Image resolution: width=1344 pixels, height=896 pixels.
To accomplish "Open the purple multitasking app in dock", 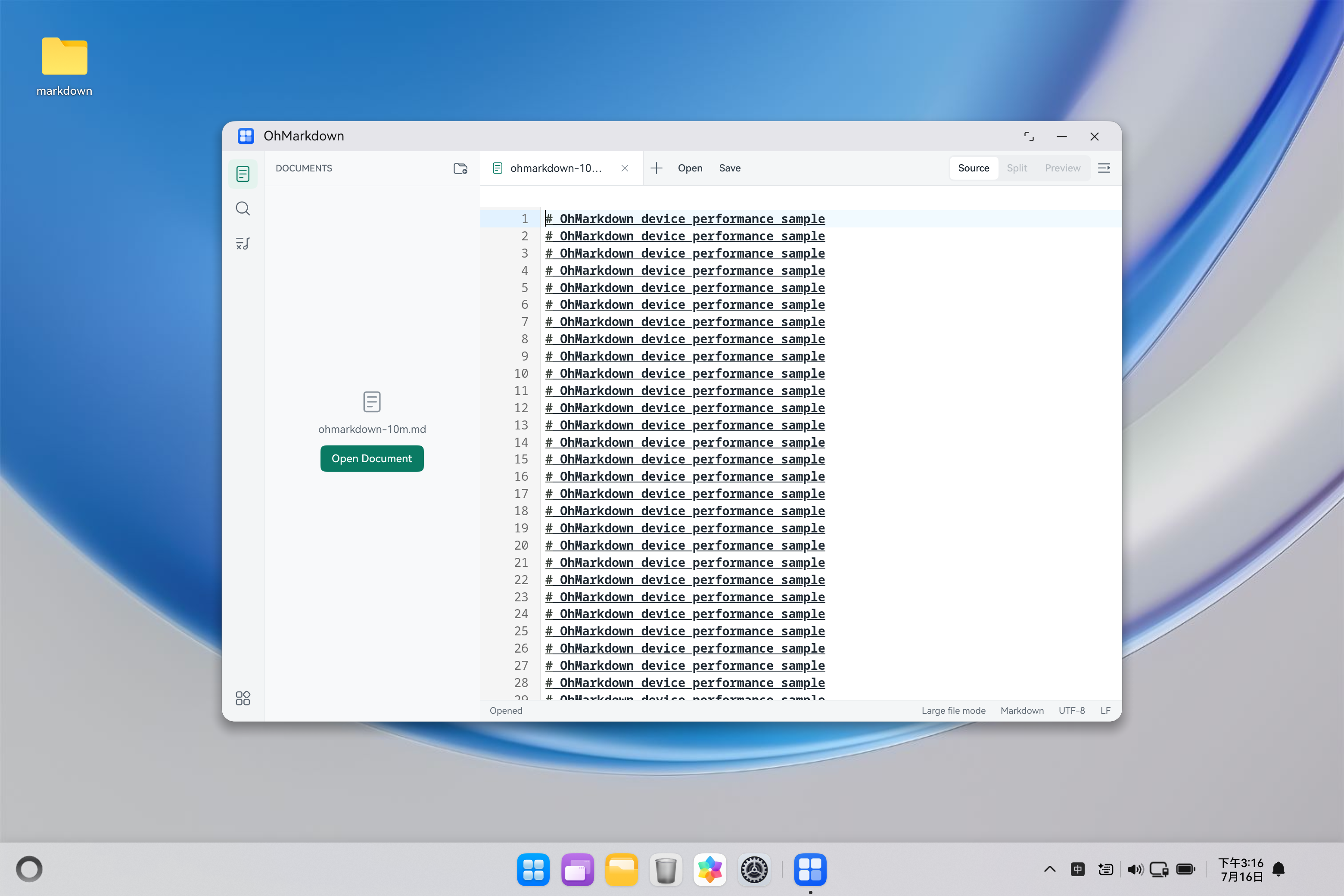I will (x=577, y=869).
